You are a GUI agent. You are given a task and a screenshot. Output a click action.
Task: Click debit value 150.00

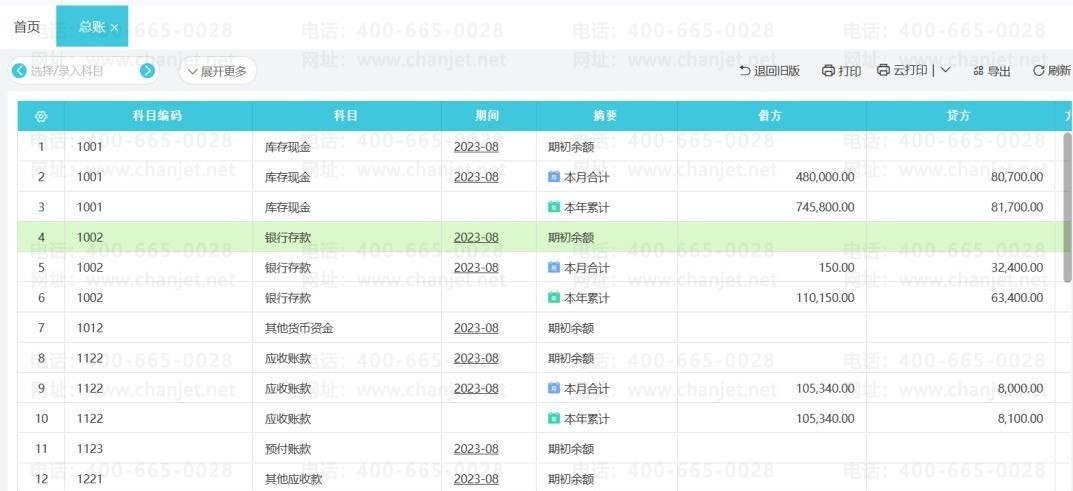point(837,267)
